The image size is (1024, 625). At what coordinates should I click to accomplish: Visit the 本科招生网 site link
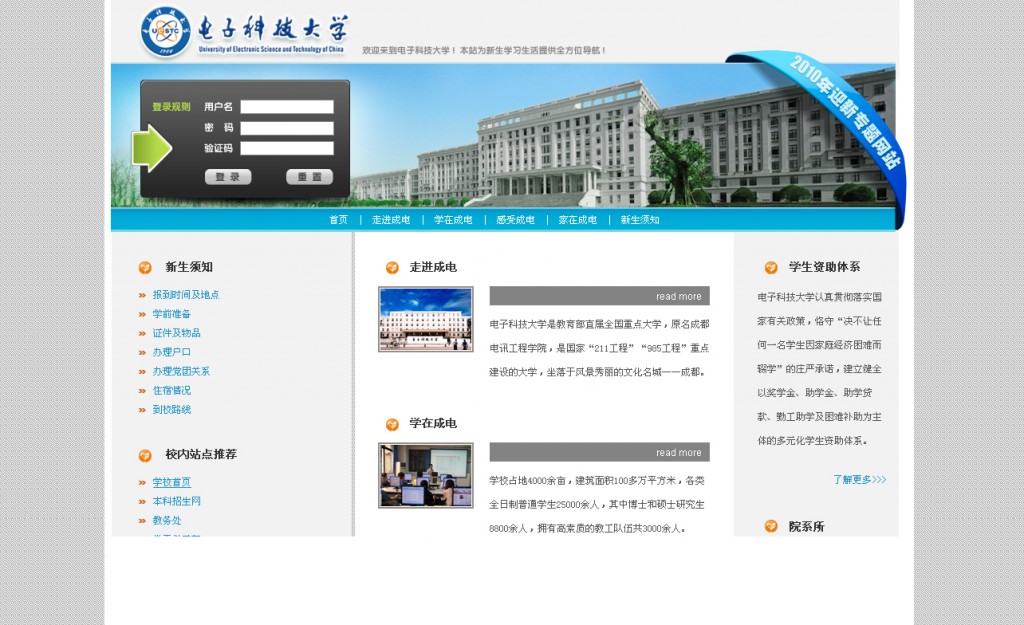pyautogui.click(x=176, y=502)
